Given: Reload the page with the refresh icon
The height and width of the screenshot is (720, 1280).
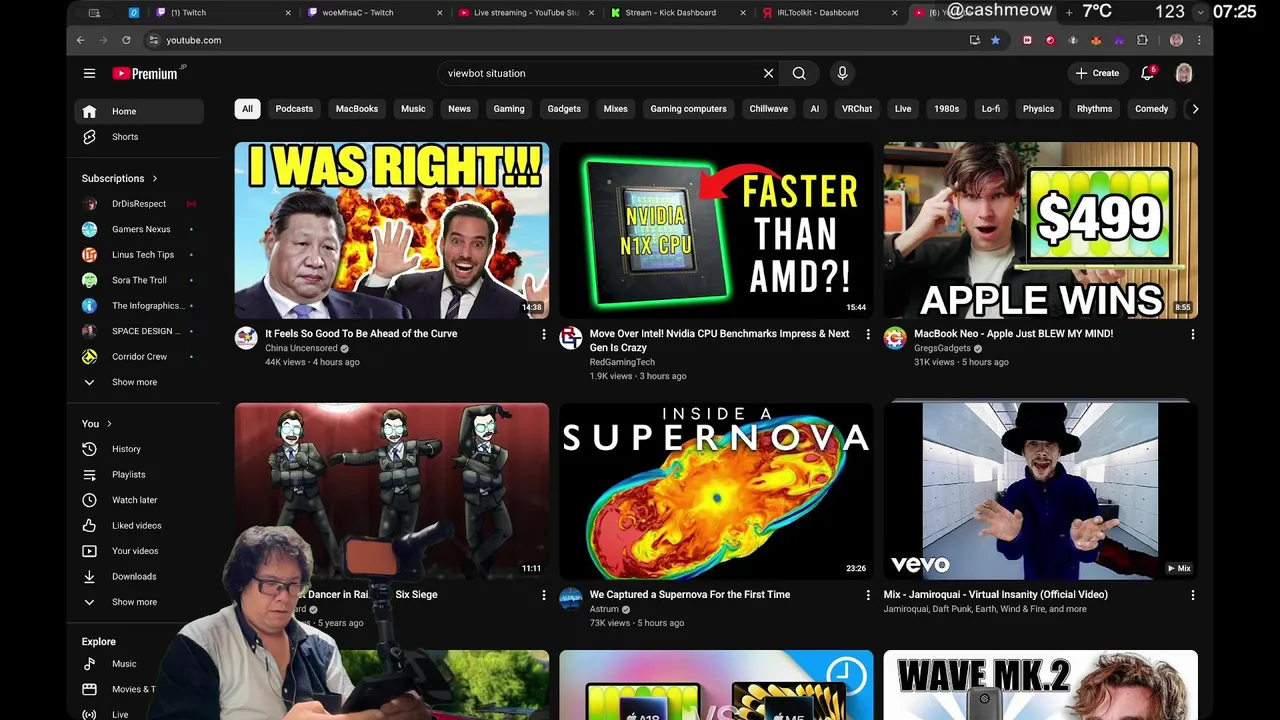Looking at the screenshot, I should tap(126, 40).
